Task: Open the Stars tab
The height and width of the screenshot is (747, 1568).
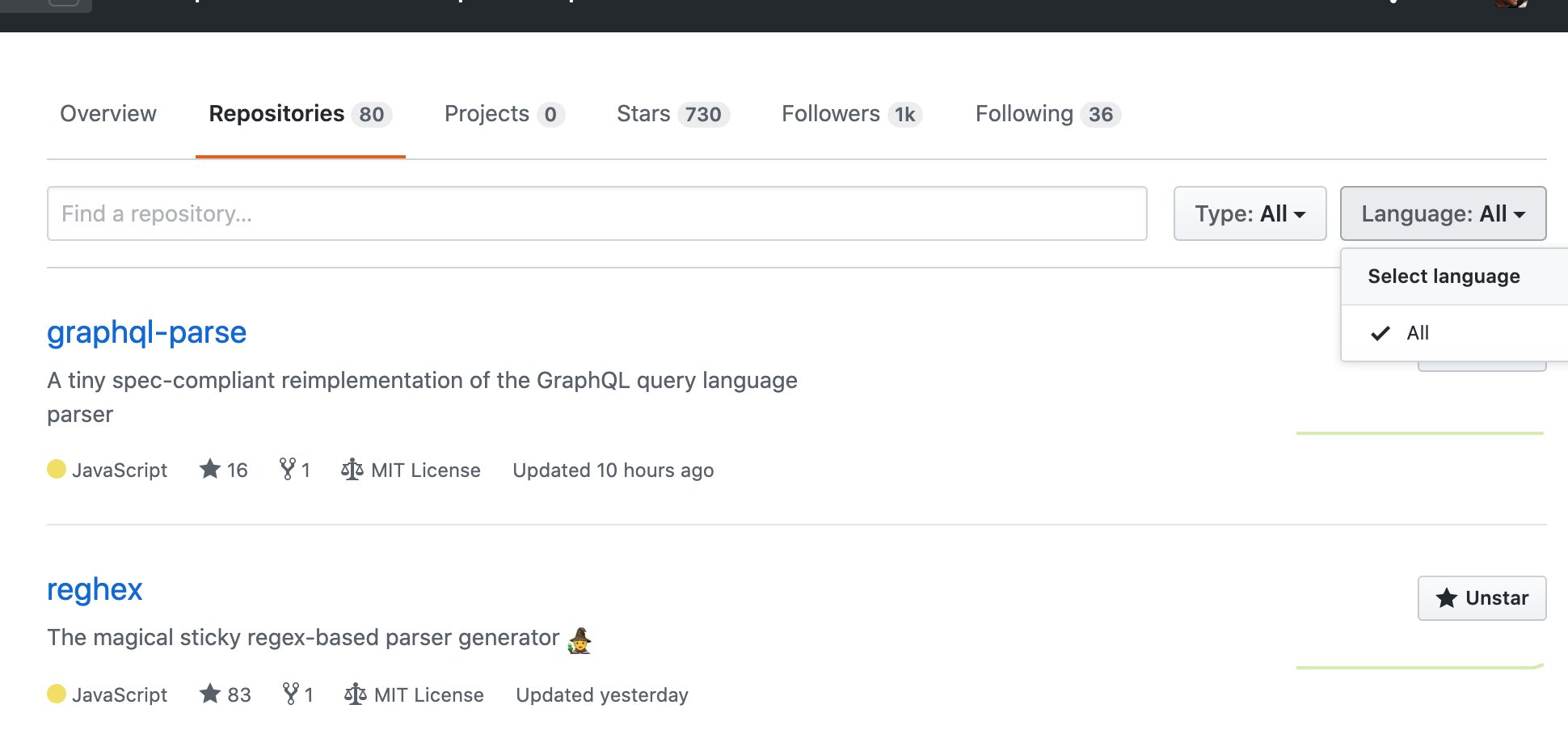Action: pos(672,114)
